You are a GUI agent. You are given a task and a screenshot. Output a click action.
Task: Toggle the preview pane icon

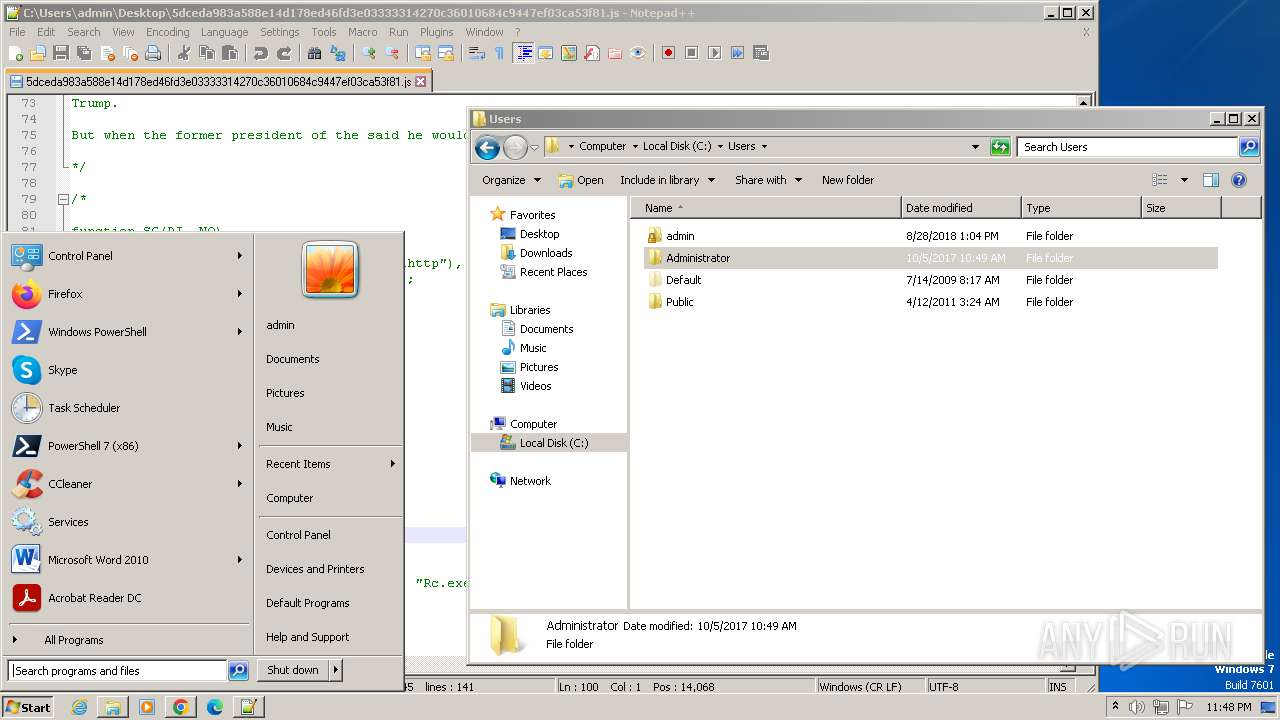click(1211, 180)
